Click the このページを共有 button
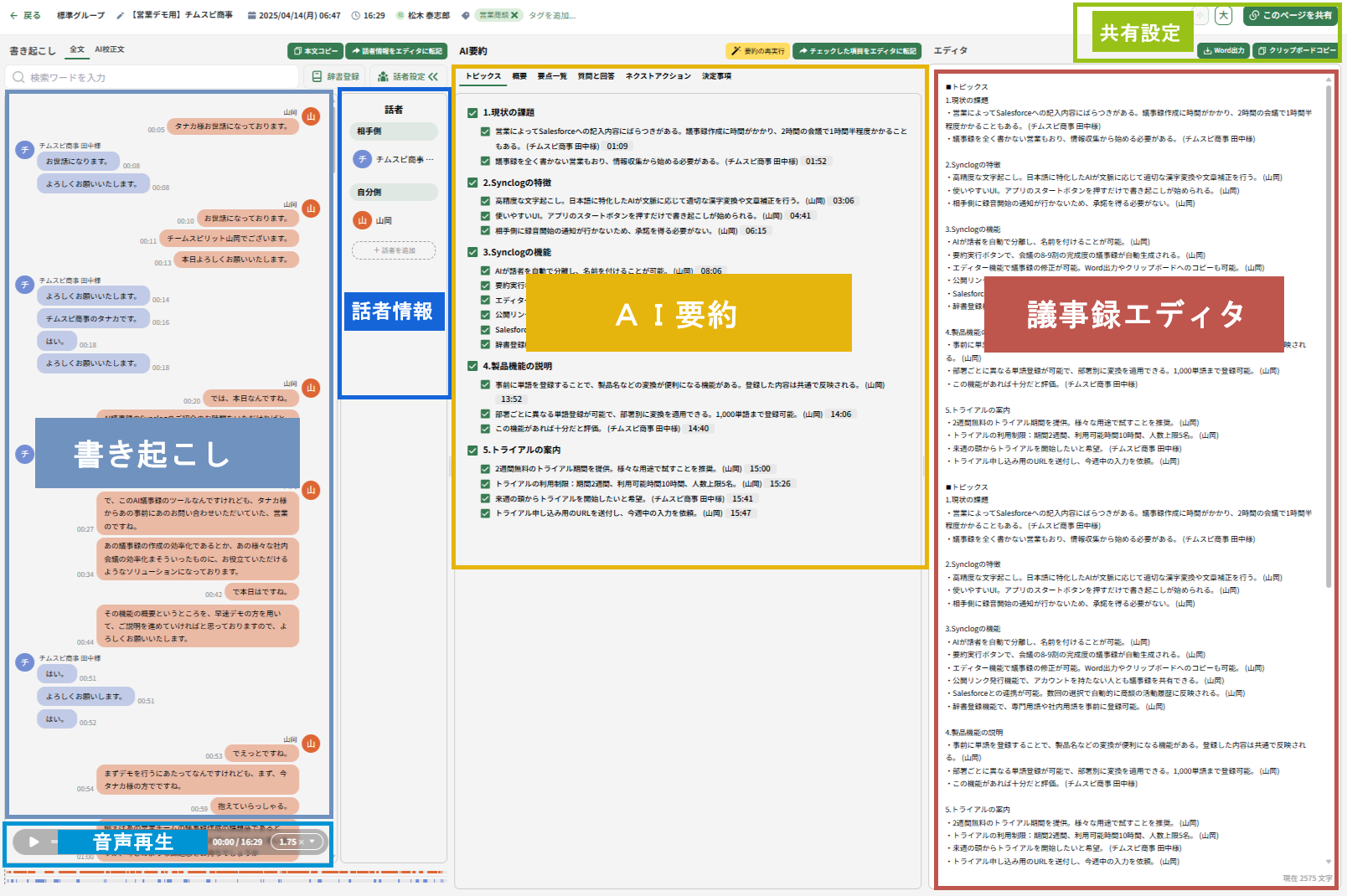 pyautogui.click(x=1291, y=15)
